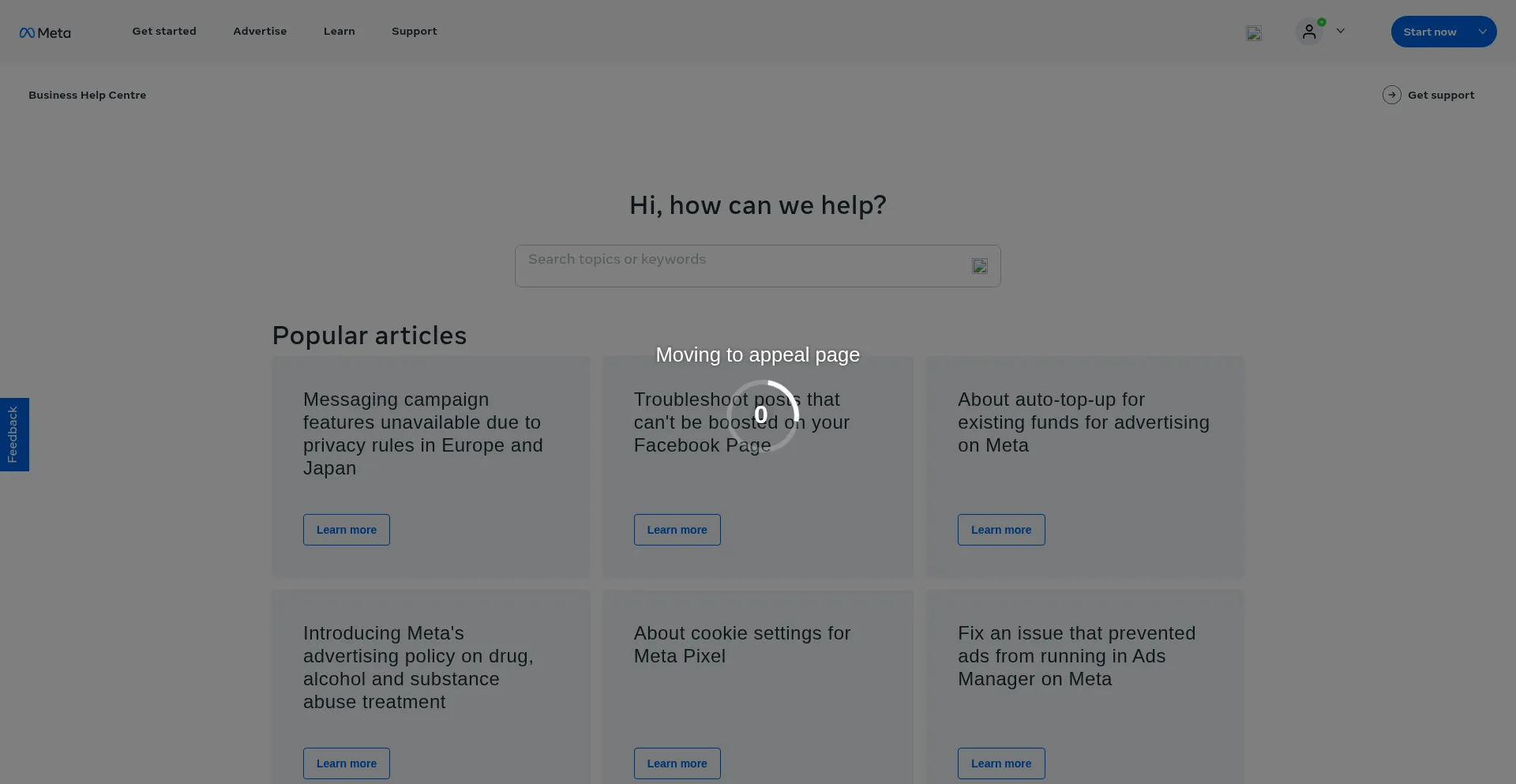Viewport: 1516px width, 784px height.
Task: Click the search magnifier icon in search box
Action: [x=979, y=266]
